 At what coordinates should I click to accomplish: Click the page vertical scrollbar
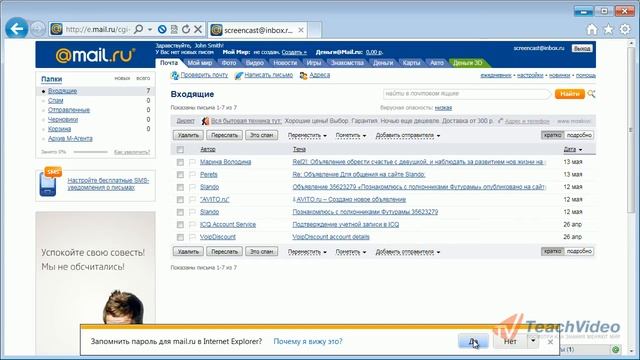[631, 131]
